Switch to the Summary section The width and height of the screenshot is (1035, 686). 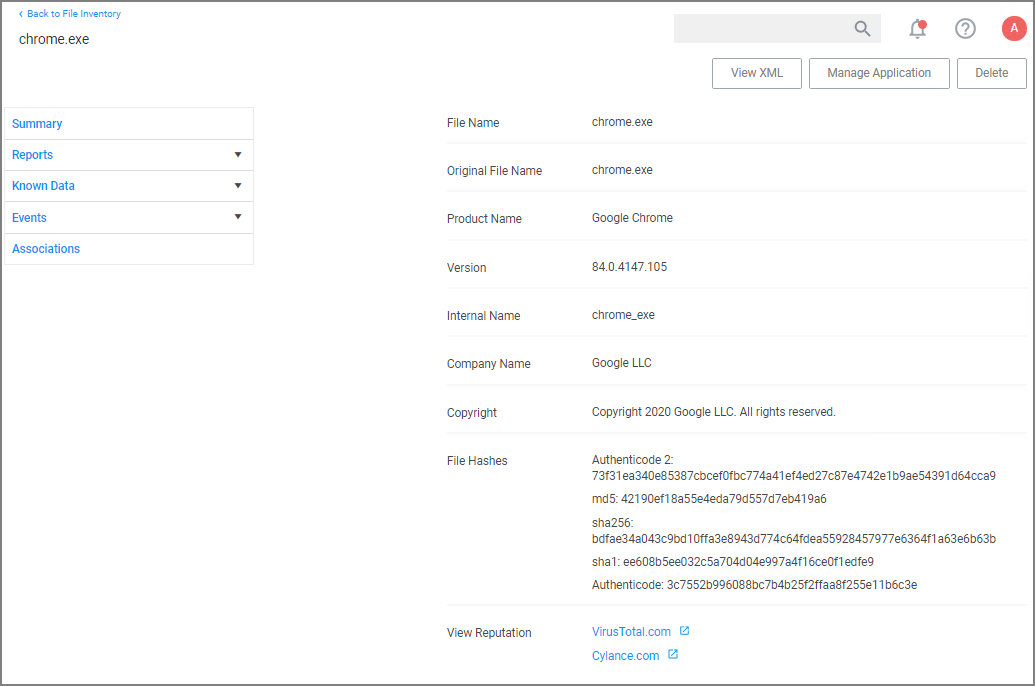tap(37, 123)
